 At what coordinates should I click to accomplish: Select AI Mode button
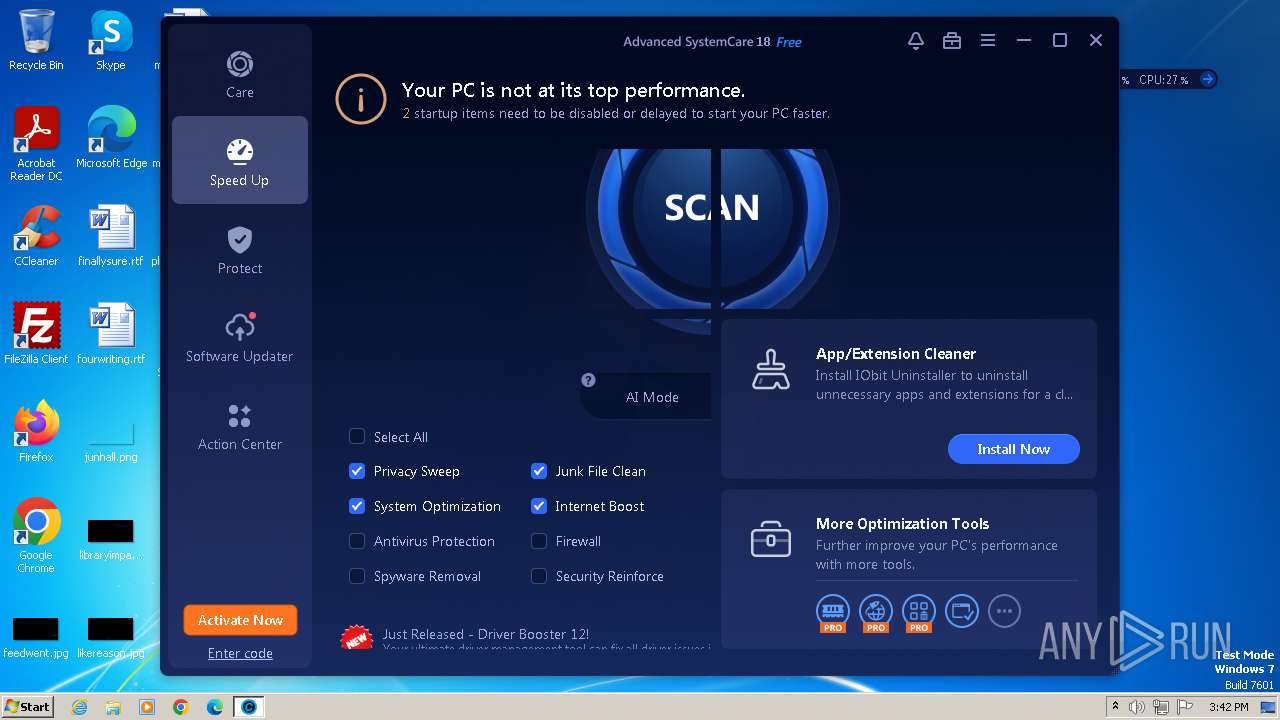coord(647,396)
